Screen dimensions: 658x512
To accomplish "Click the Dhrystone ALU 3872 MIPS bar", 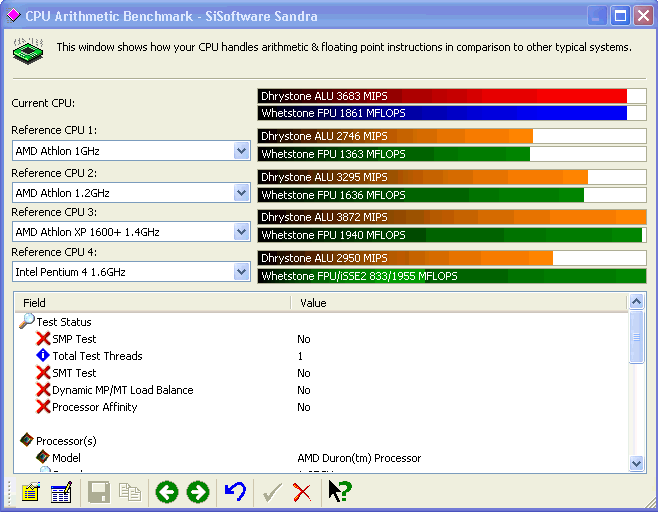I will [452, 217].
